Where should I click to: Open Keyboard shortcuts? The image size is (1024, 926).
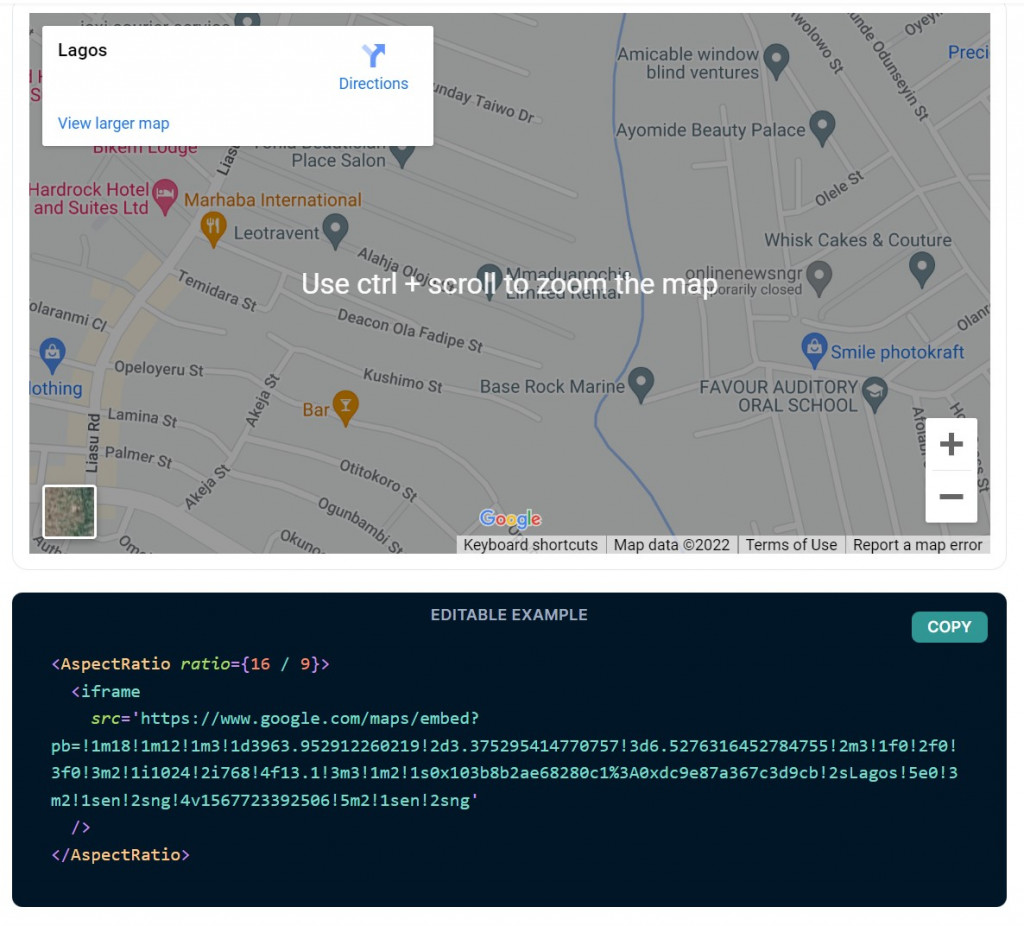pyautogui.click(x=530, y=545)
